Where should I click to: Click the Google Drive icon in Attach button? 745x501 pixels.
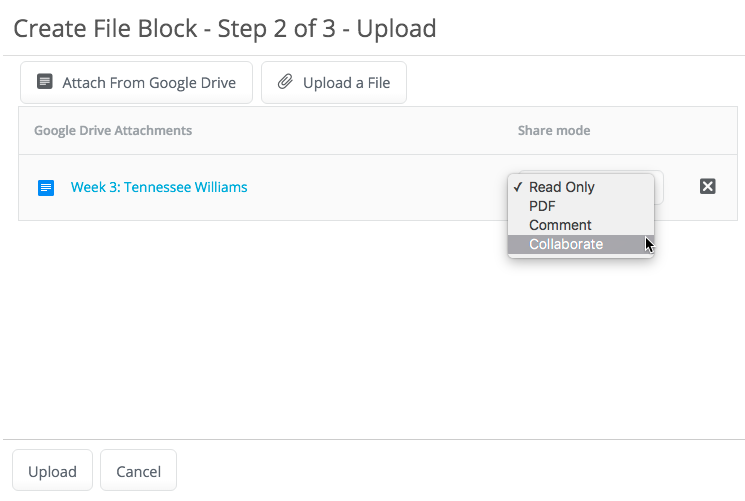45,82
